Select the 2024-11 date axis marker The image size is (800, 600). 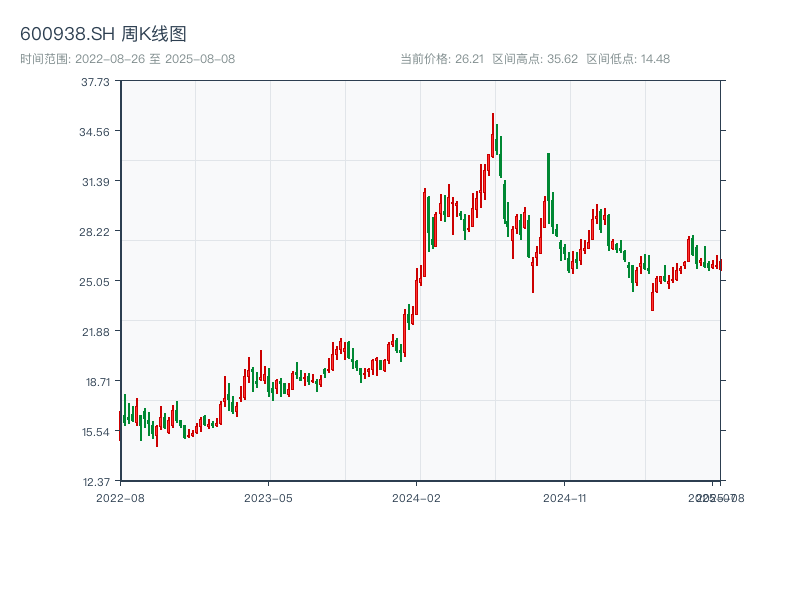click(x=565, y=497)
